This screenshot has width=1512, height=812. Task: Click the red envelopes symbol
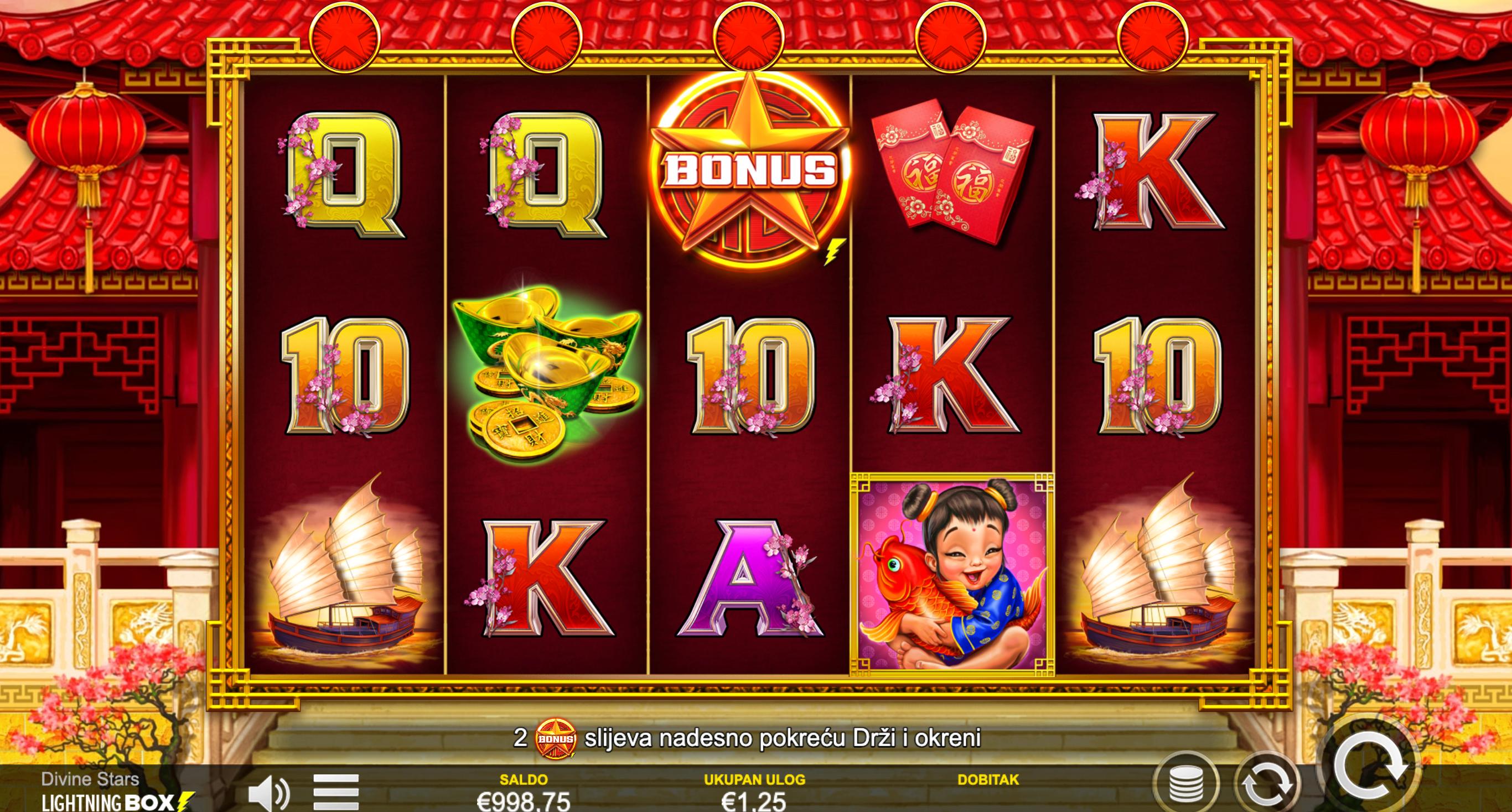952,171
